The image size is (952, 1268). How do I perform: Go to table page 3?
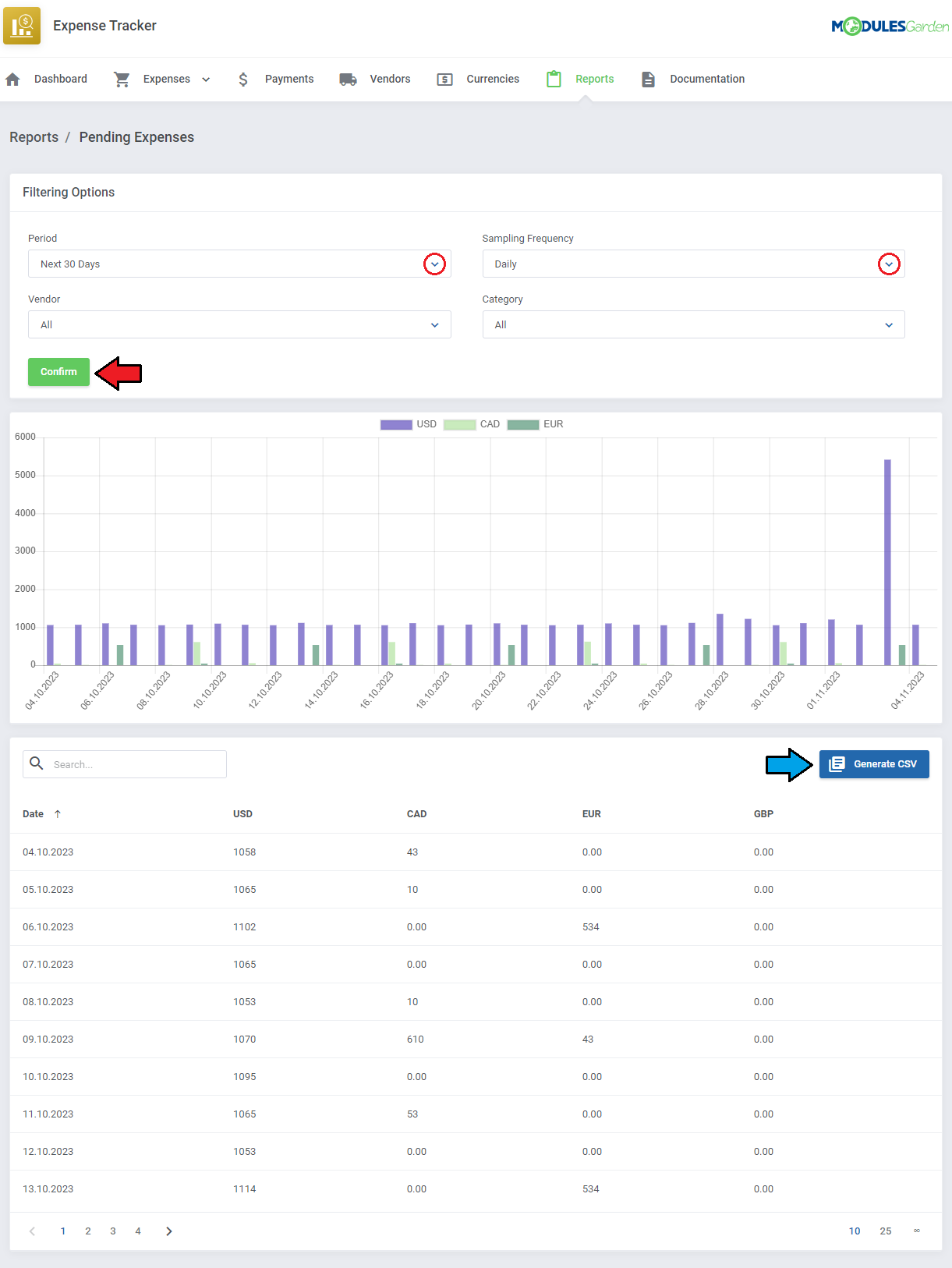click(113, 1231)
